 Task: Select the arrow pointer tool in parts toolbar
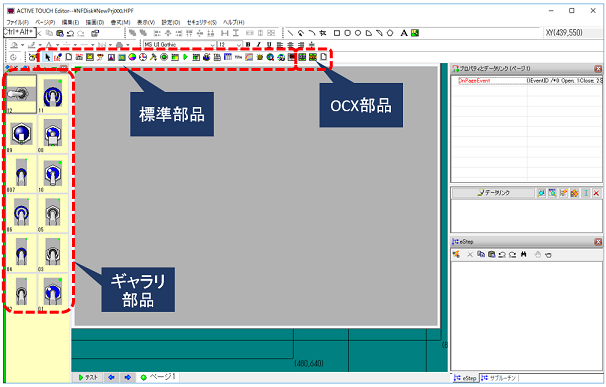[x=47, y=57]
